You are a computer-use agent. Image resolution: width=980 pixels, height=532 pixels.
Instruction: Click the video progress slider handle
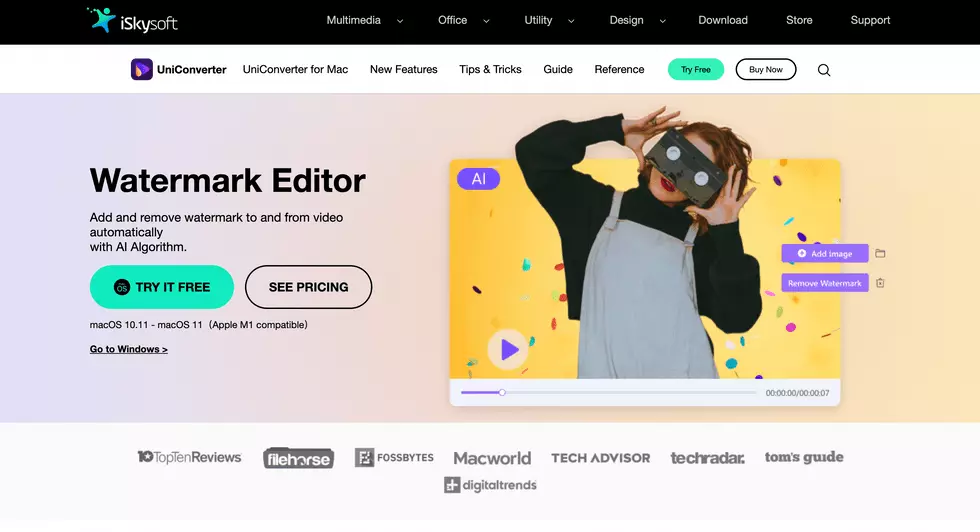click(x=502, y=393)
